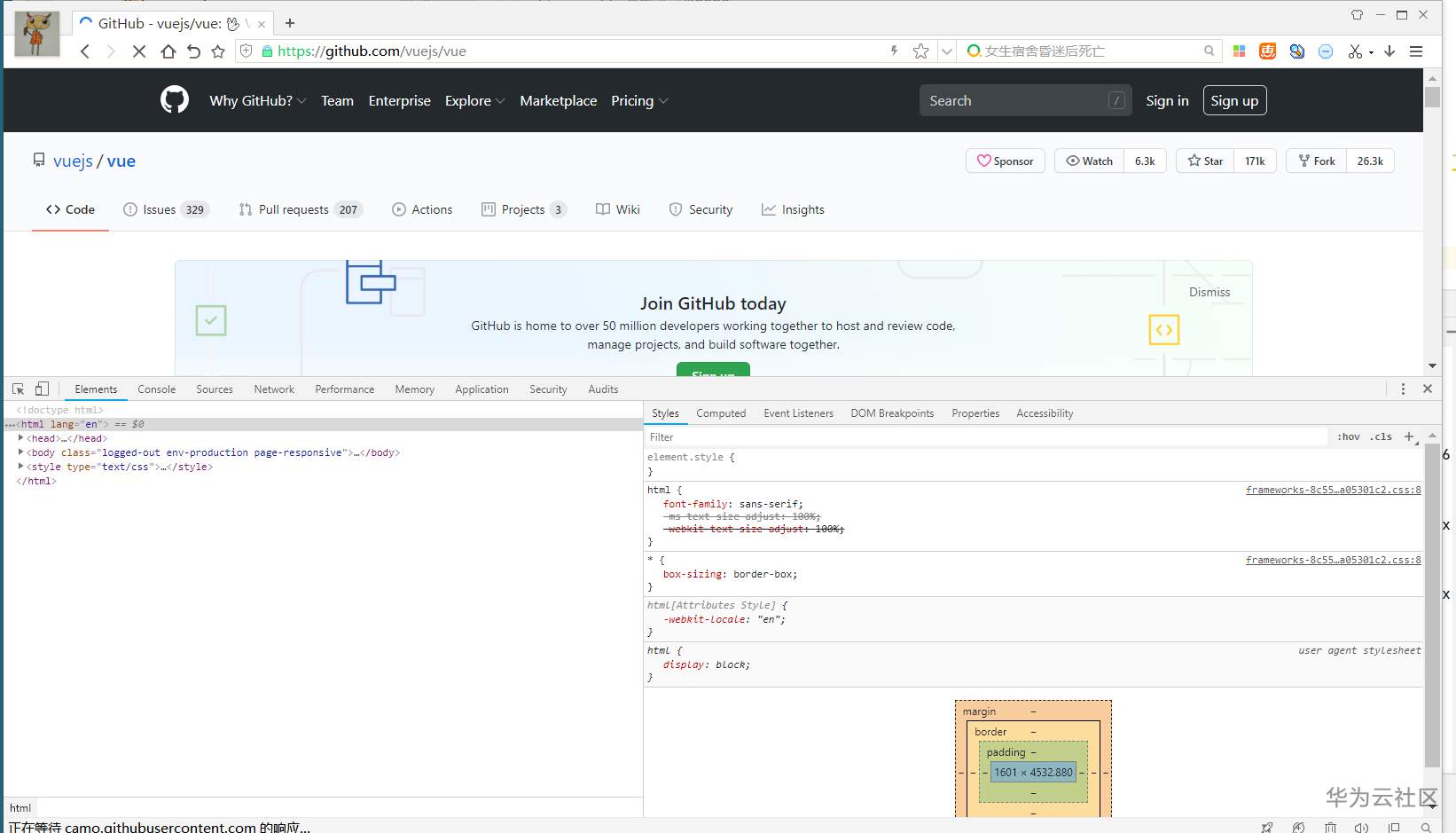
Task: Click the GitHub site search field
Action: pos(1025,100)
